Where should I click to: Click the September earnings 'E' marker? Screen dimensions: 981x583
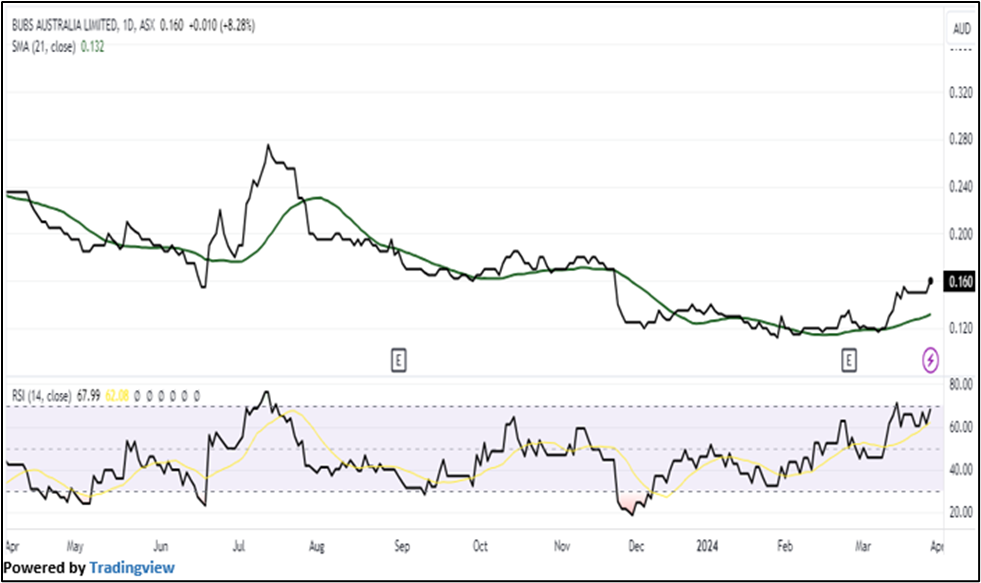pos(399,360)
